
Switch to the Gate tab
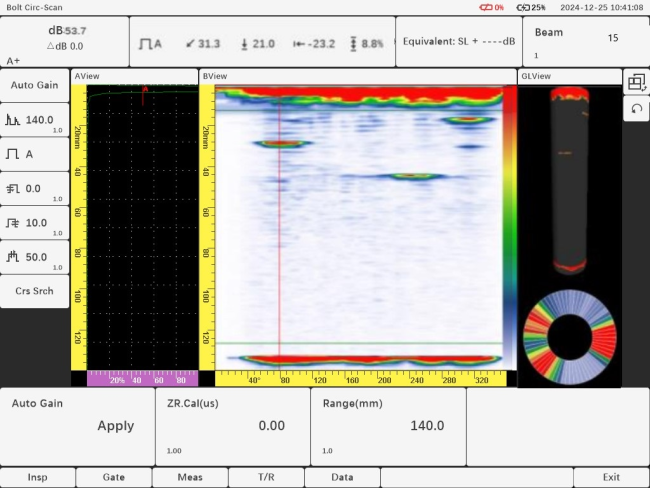click(x=113, y=477)
